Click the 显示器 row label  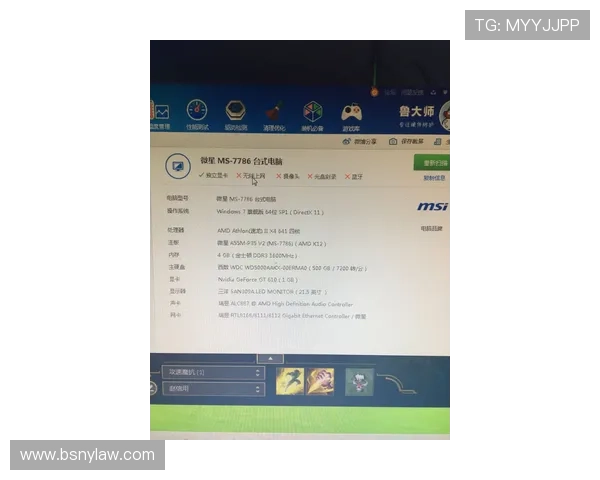pyautogui.click(x=178, y=291)
